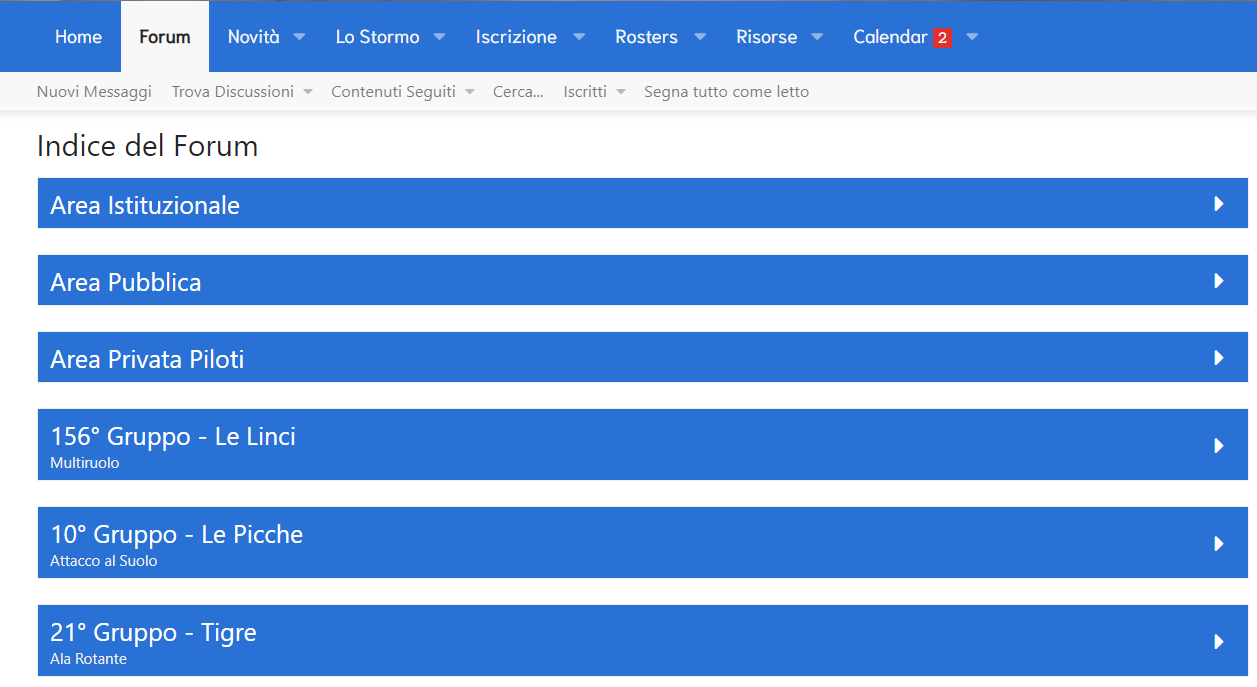This screenshot has width=1257, height=687.
Task: Expand the Rosters dropdown arrow
Action: [700, 37]
